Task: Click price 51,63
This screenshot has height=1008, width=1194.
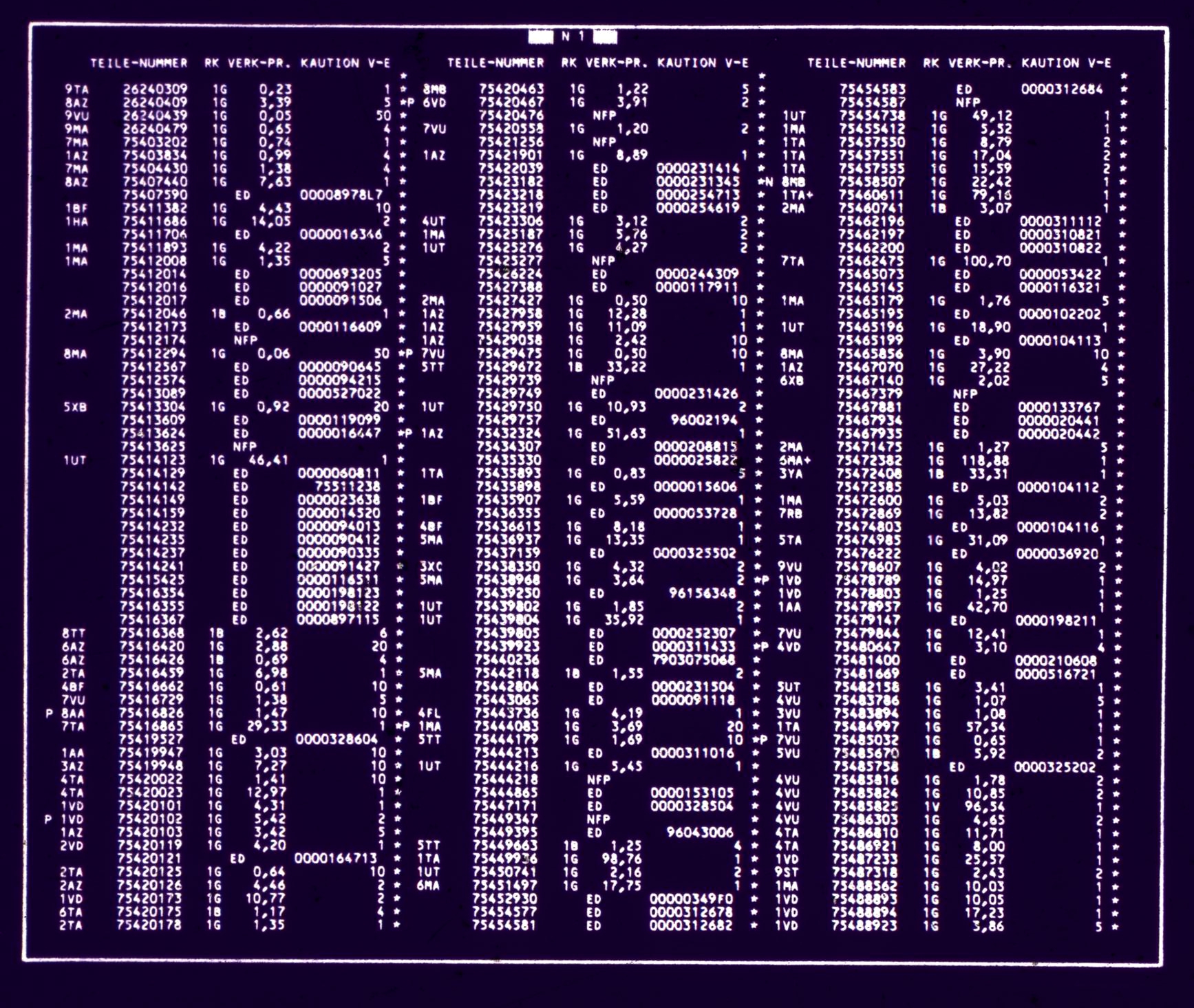Action: (x=626, y=433)
